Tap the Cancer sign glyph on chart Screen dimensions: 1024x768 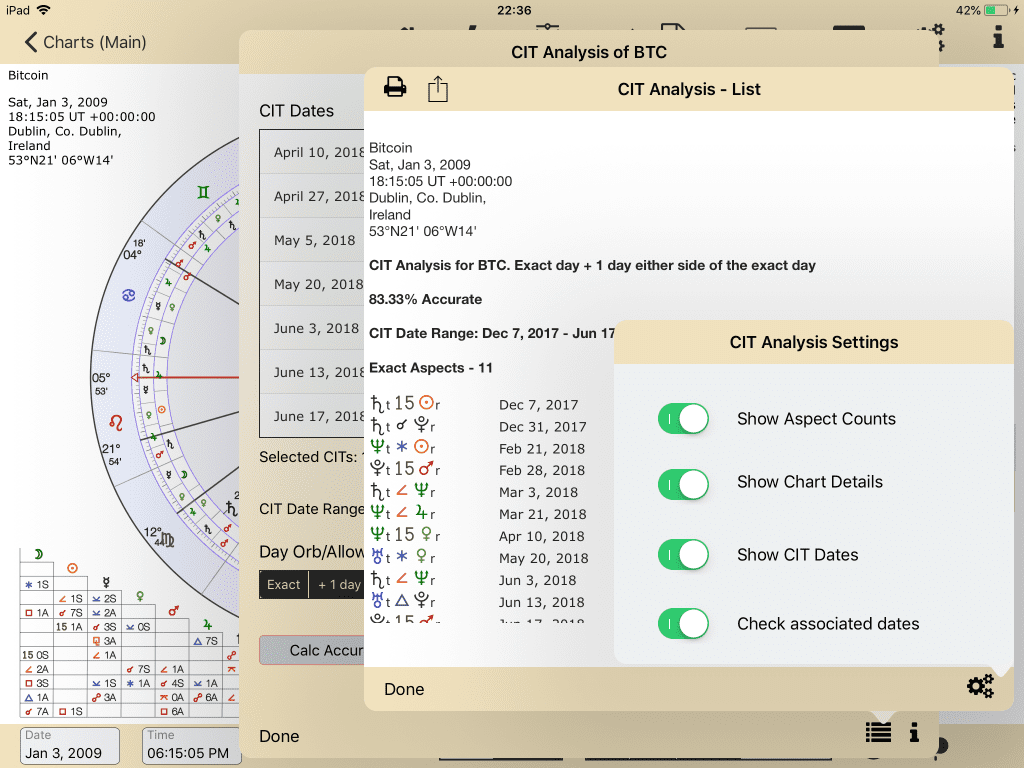click(129, 295)
